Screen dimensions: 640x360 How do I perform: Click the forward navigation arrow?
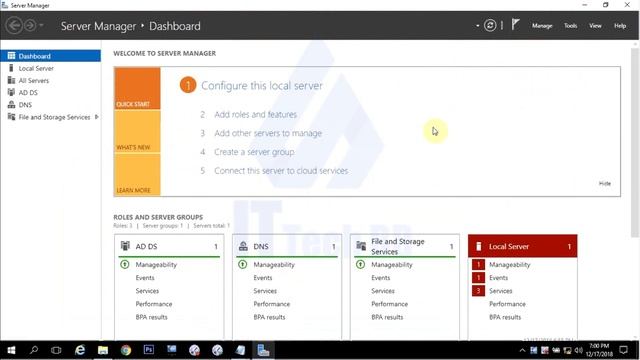[x=30, y=25]
